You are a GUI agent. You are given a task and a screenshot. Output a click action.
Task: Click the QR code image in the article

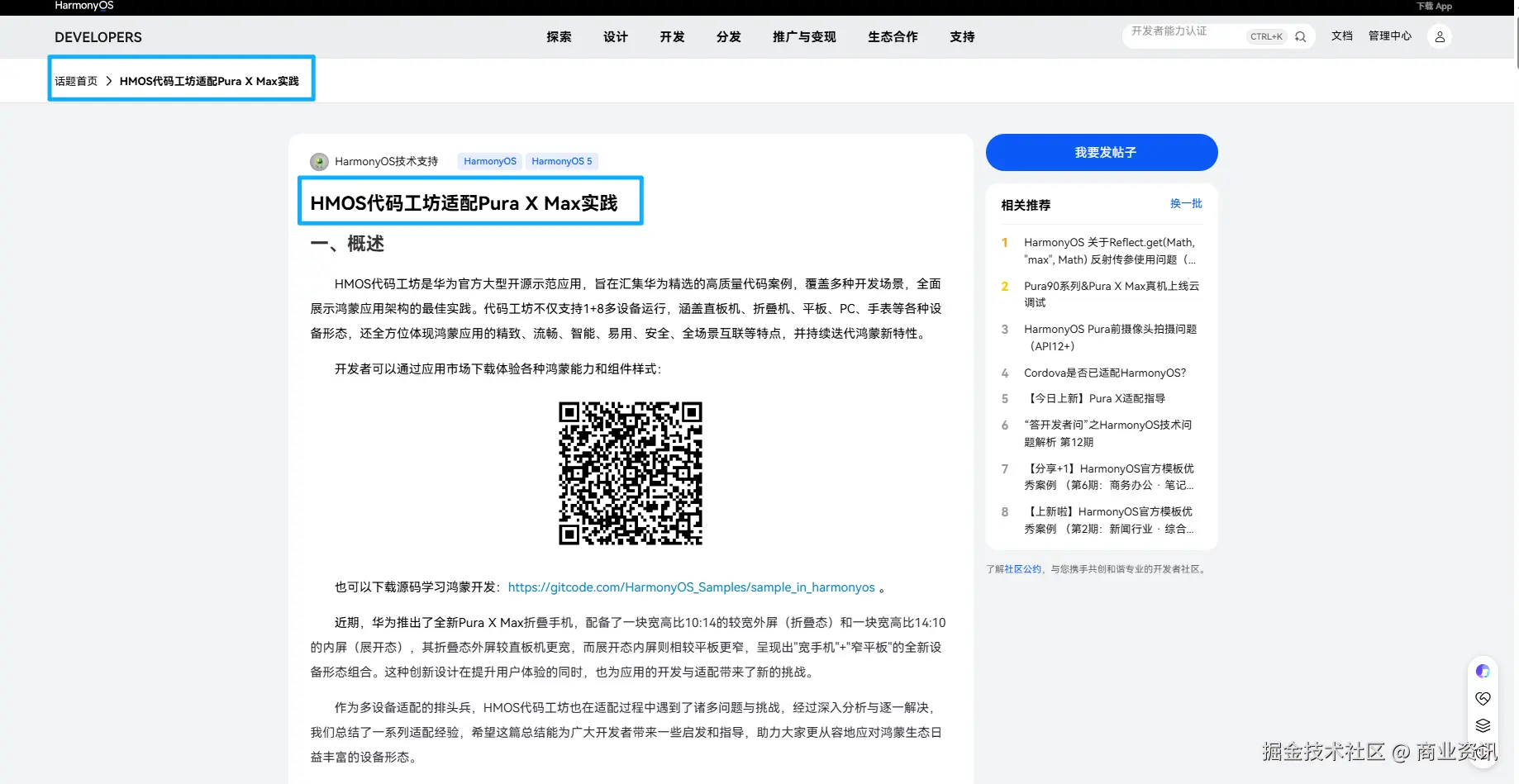(630, 473)
